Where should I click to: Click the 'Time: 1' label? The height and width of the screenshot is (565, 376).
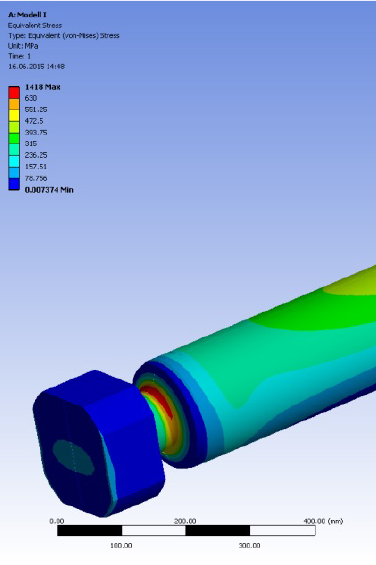point(19,56)
